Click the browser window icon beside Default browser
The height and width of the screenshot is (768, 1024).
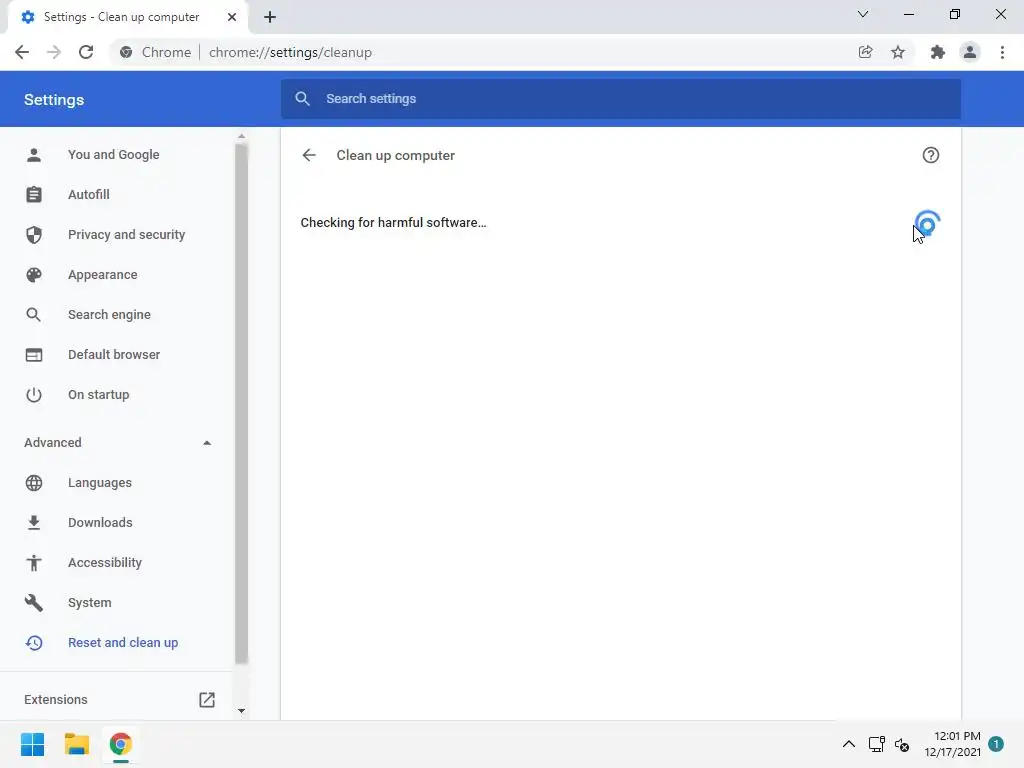tap(34, 355)
